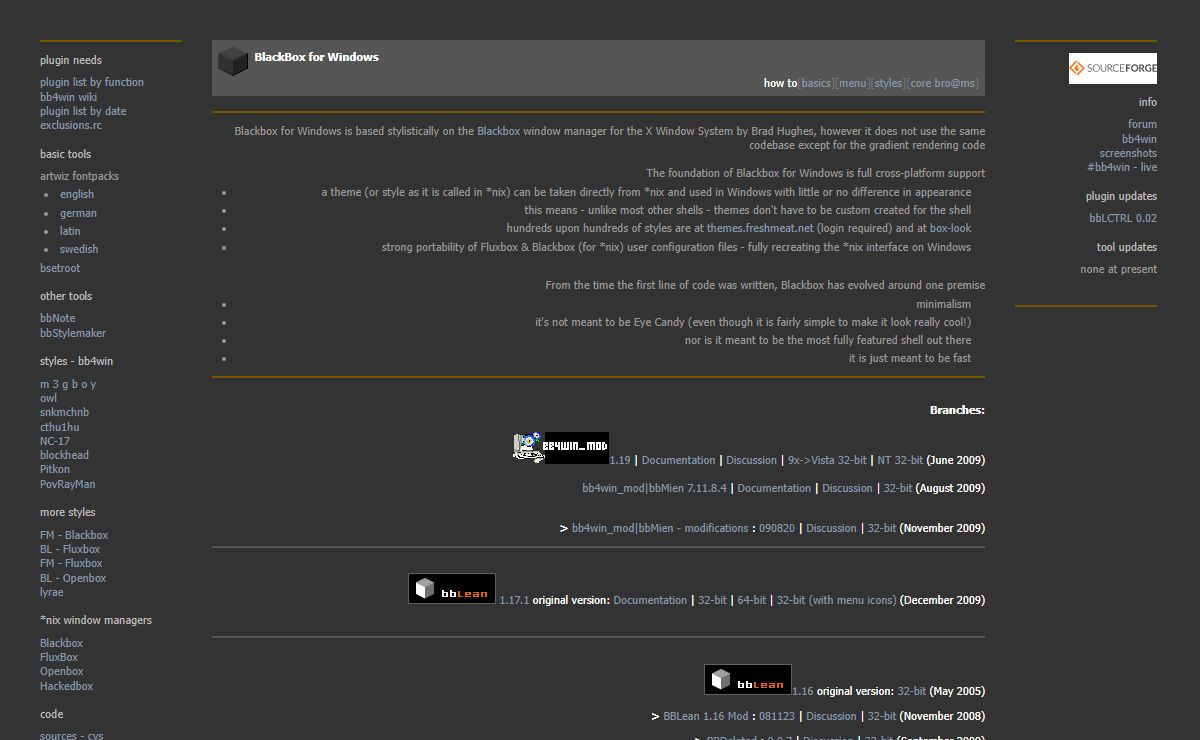Open plugin list by date
Viewport: 1200px width, 740px height.
(x=83, y=111)
